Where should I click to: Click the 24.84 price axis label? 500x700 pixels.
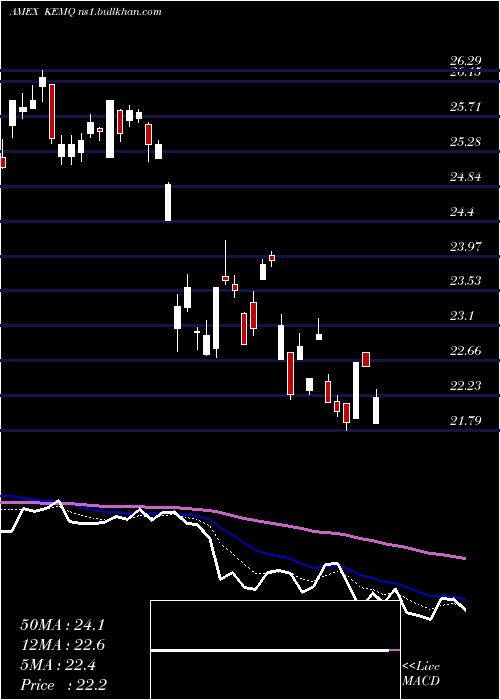tap(466, 177)
